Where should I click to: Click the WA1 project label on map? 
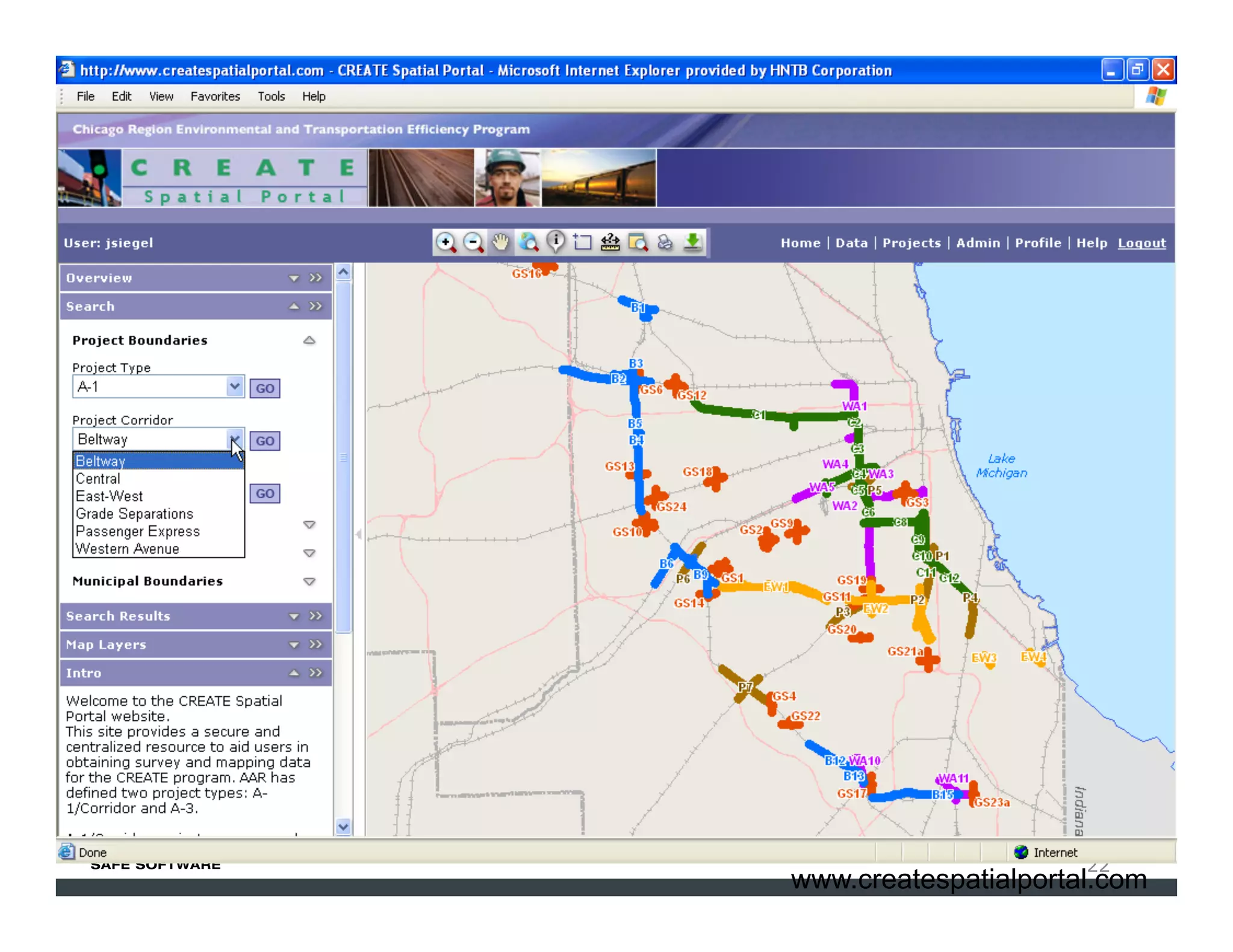point(854,406)
